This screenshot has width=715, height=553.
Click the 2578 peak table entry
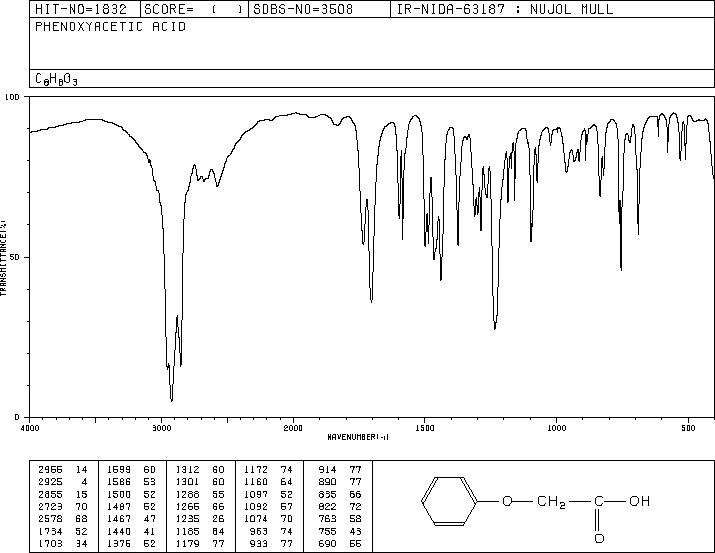tap(62, 519)
